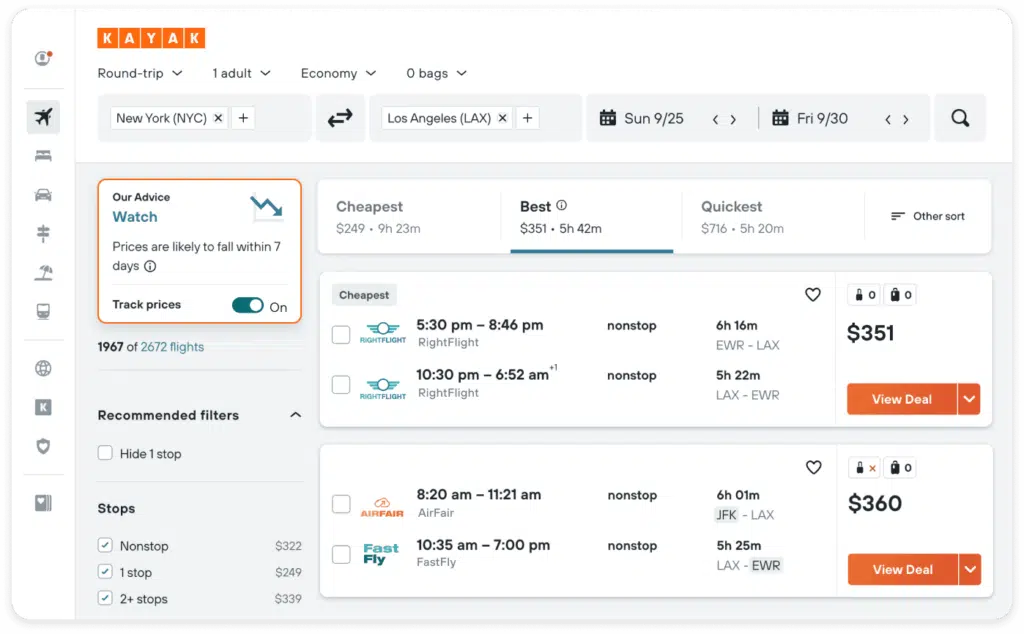This screenshot has height=634, width=1024.
Task: Open the Cars icon in sidebar
Action: pyautogui.click(x=43, y=195)
